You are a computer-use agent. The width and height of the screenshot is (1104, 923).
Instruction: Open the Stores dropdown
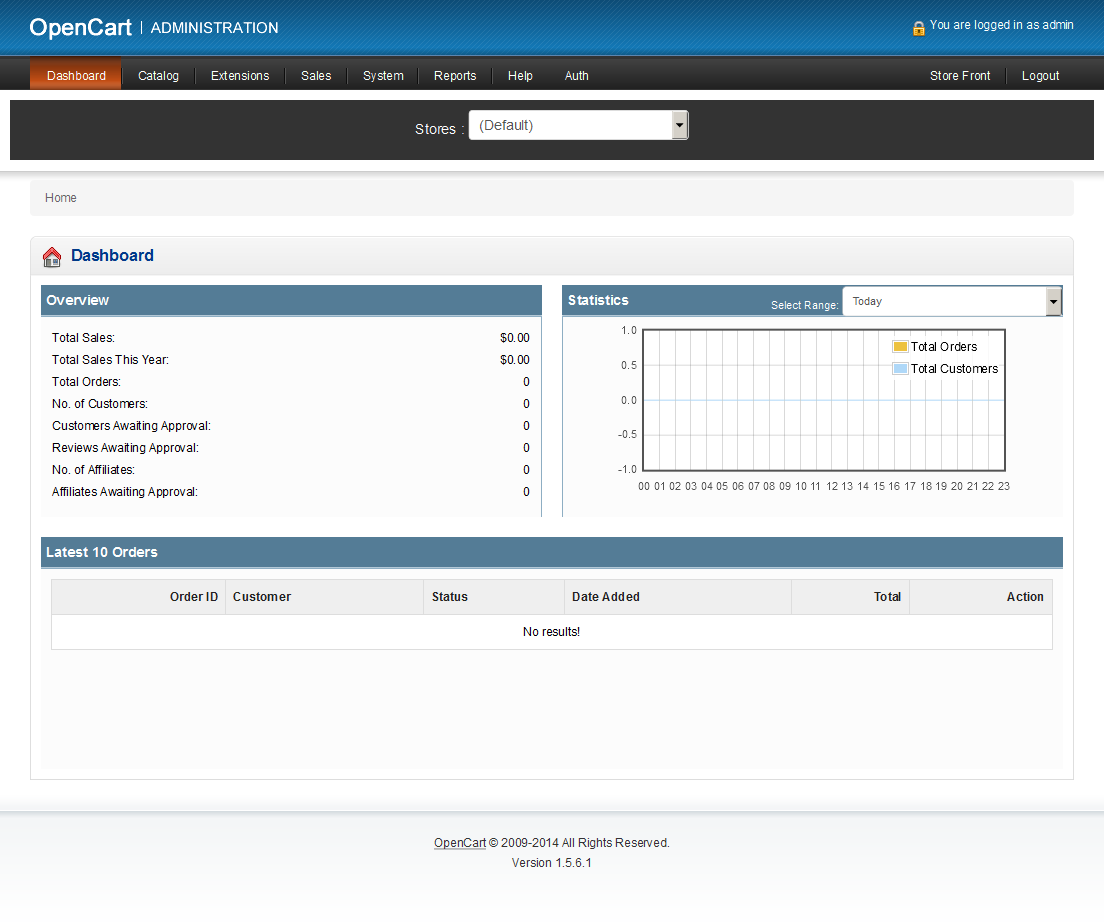coord(578,125)
